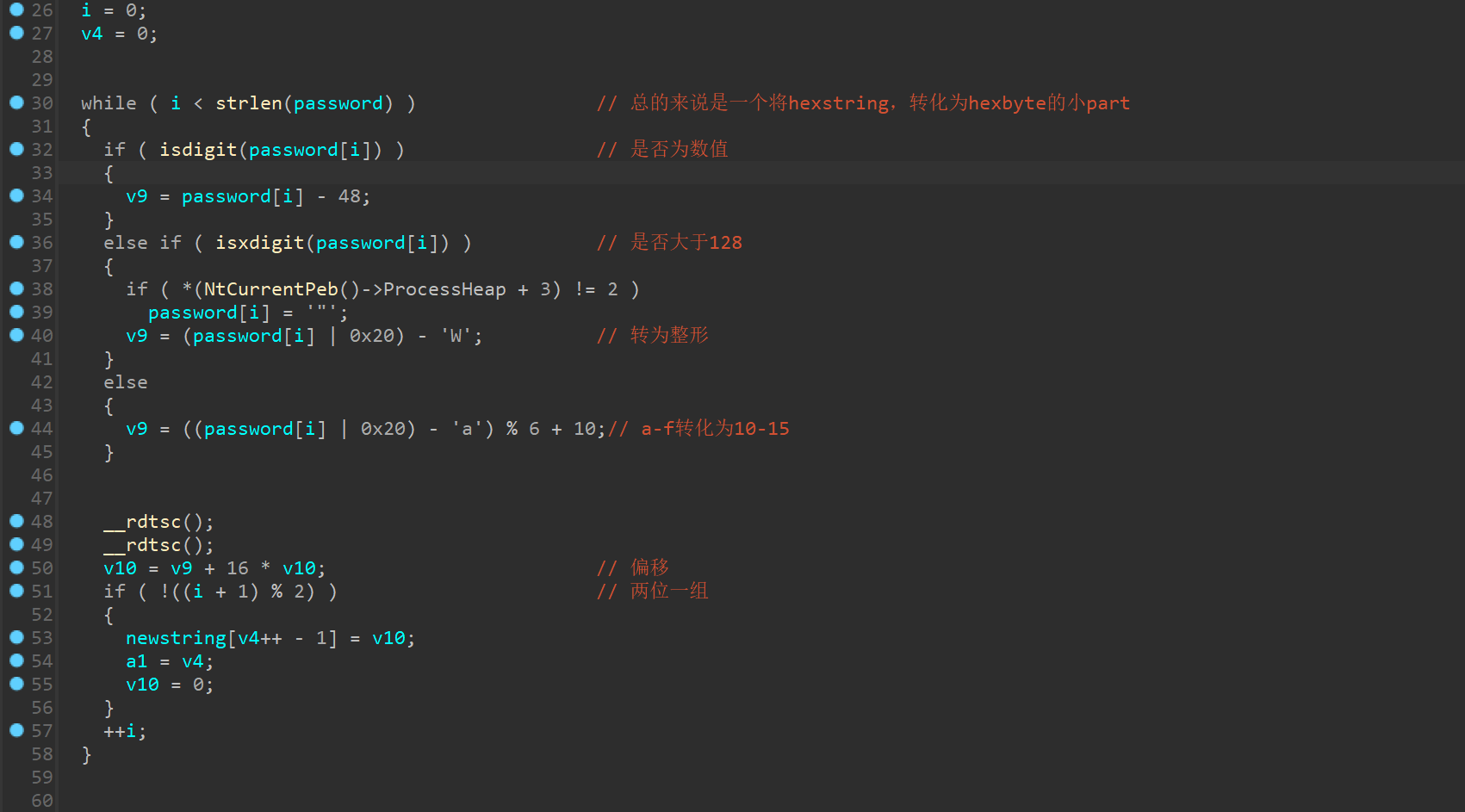Screen dimensions: 1465x812
Task: Click line number 60 in the gutter
Action: coord(42,800)
